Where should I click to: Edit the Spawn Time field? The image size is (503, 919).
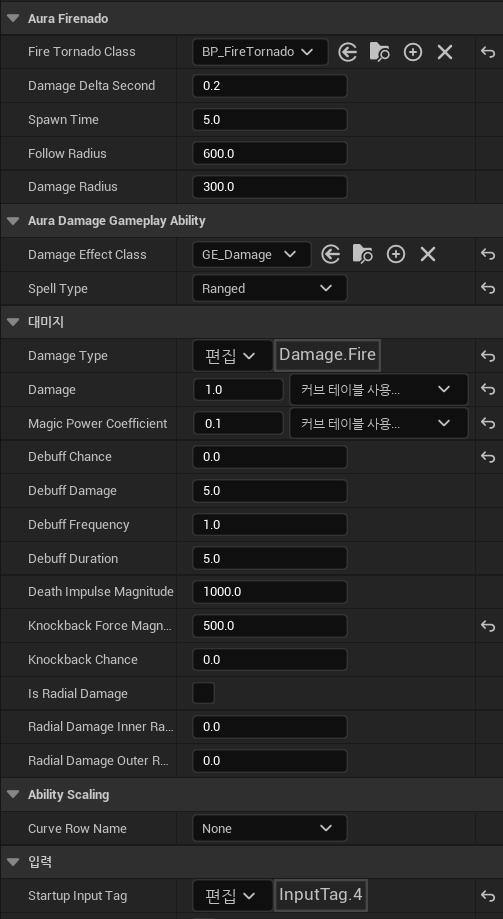click(270, 120)
